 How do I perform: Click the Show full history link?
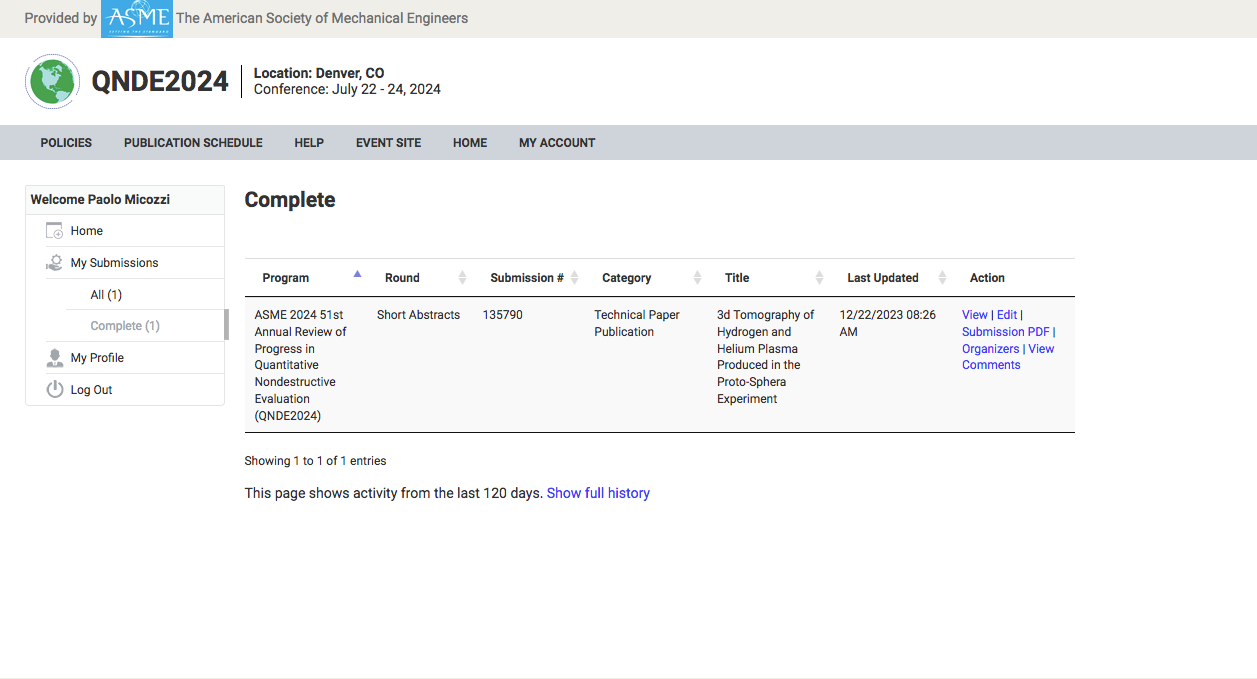[x=598, y=493]
